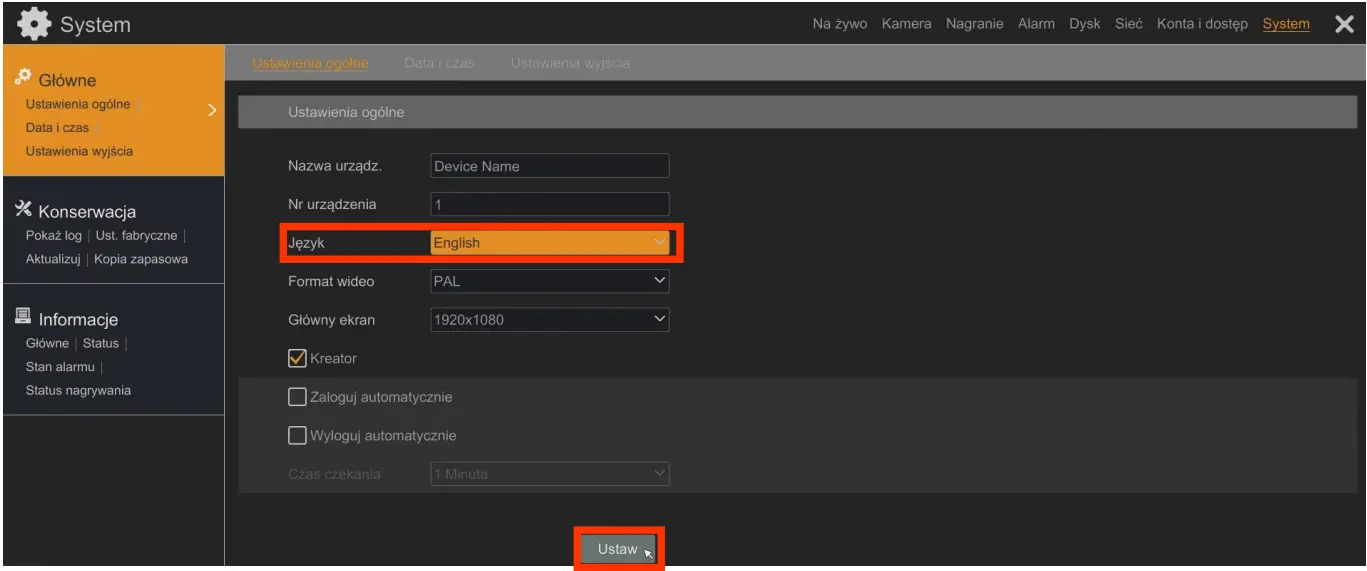
Task: Open the Czas czekania dropdown
Action: coord(550,474)
